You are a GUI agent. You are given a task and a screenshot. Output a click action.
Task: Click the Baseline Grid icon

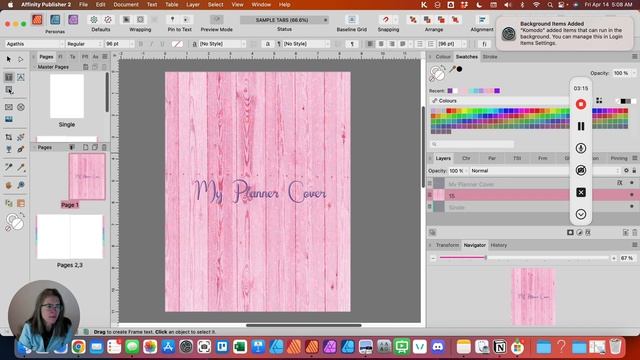click(351, 20)
